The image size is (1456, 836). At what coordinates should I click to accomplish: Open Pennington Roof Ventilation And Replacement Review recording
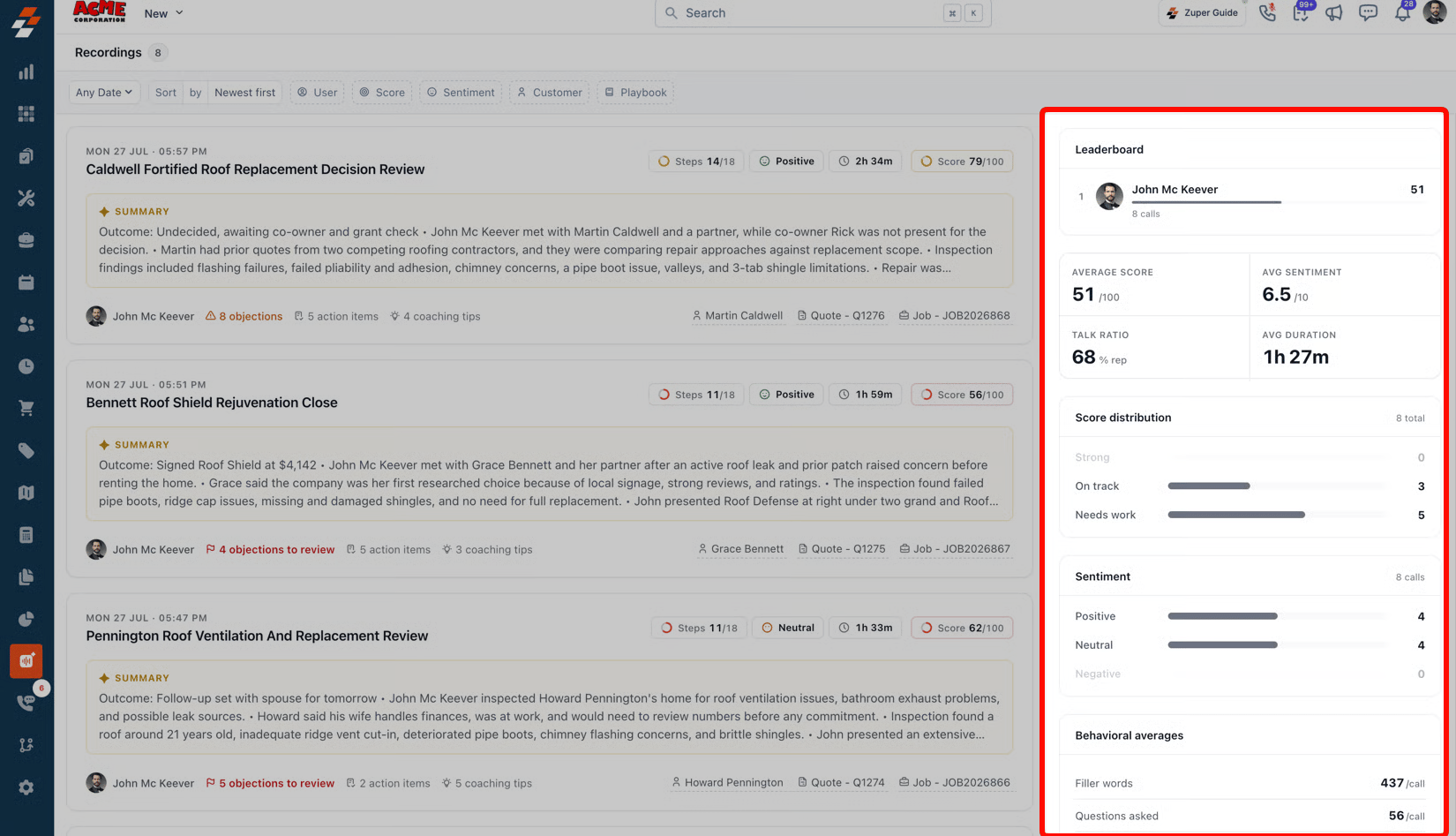[257, 636]
